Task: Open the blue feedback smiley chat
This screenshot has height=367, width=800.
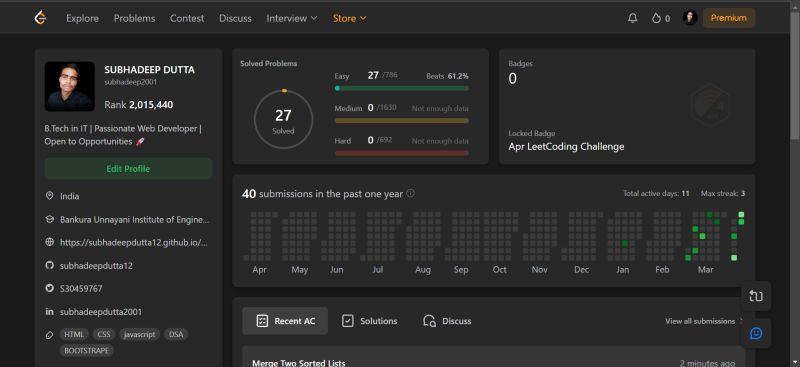Action: pyautogui.click(x=756, y=333)
